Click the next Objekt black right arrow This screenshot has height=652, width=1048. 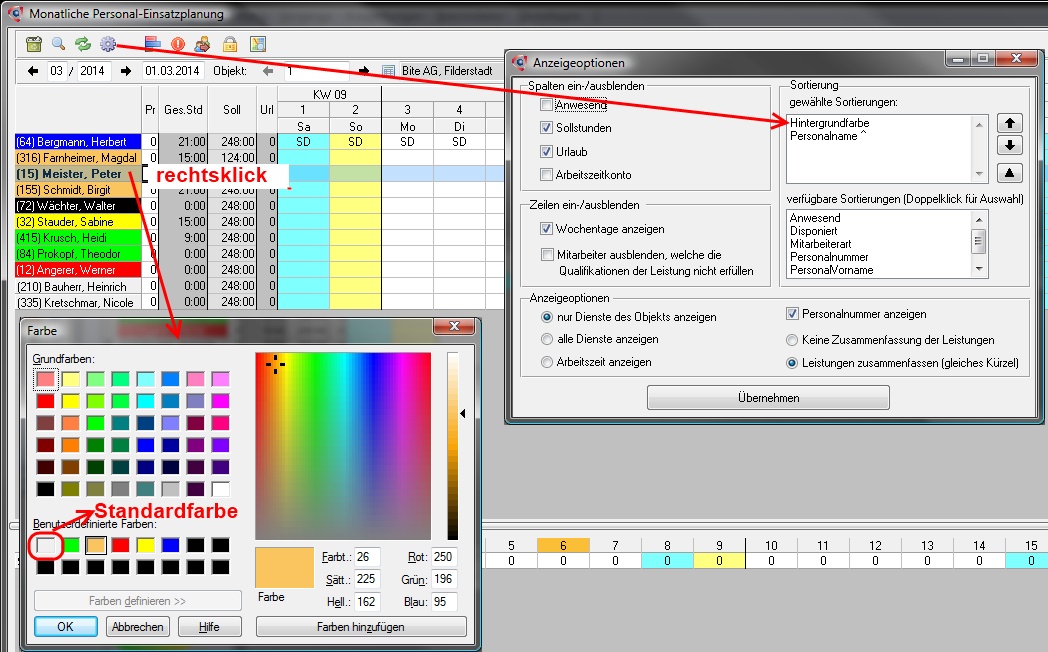point(364,71)
